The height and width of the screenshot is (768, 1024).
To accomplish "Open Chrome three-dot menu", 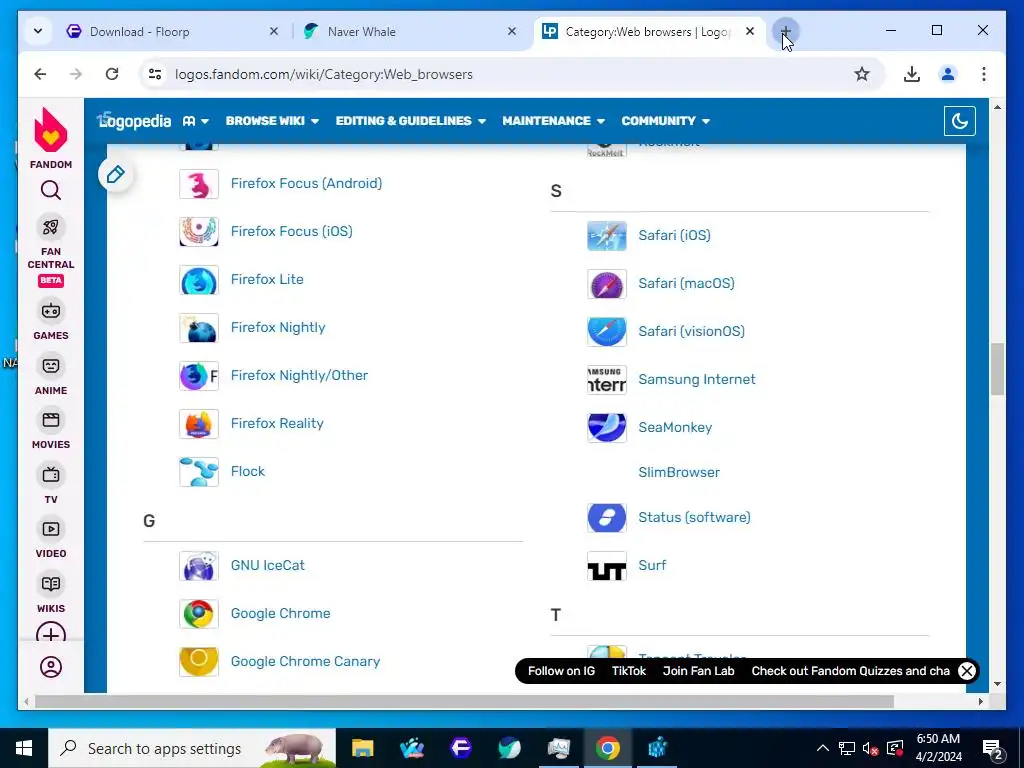I will (x=984, y=74).
